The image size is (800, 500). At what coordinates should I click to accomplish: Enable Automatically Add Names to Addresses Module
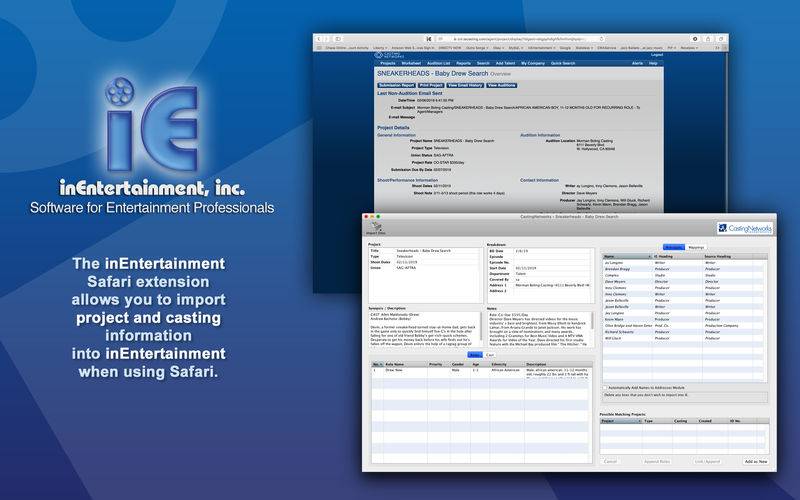point(605,388)
